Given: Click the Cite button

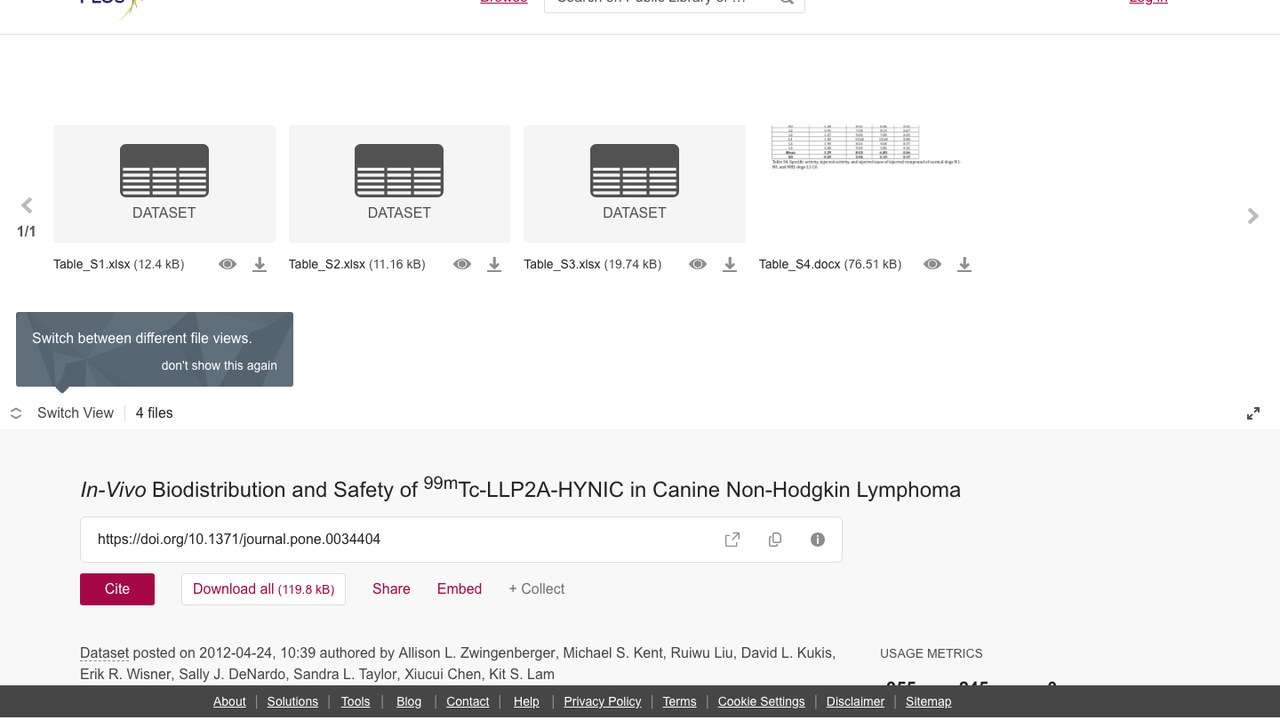Looking at the screenshot, I should pos(117,589).
